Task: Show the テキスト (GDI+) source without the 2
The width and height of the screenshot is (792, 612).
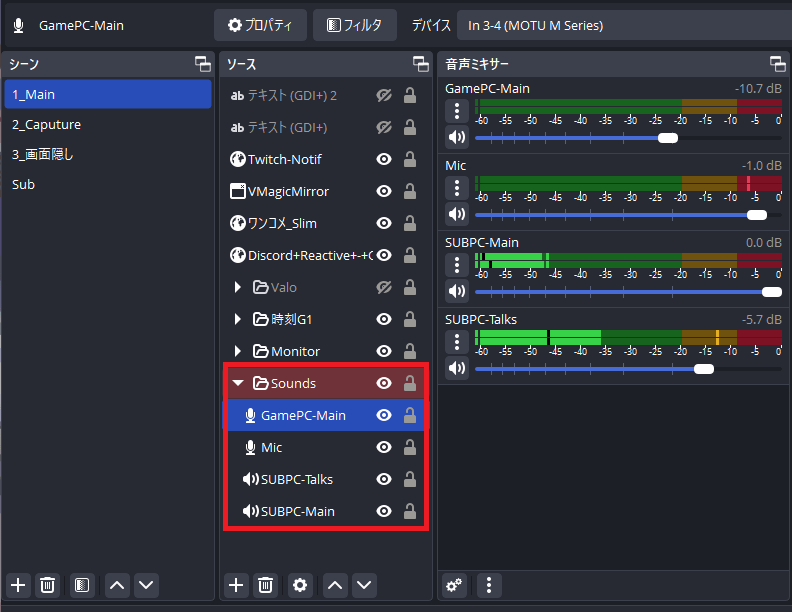Action: coord(384,127)
